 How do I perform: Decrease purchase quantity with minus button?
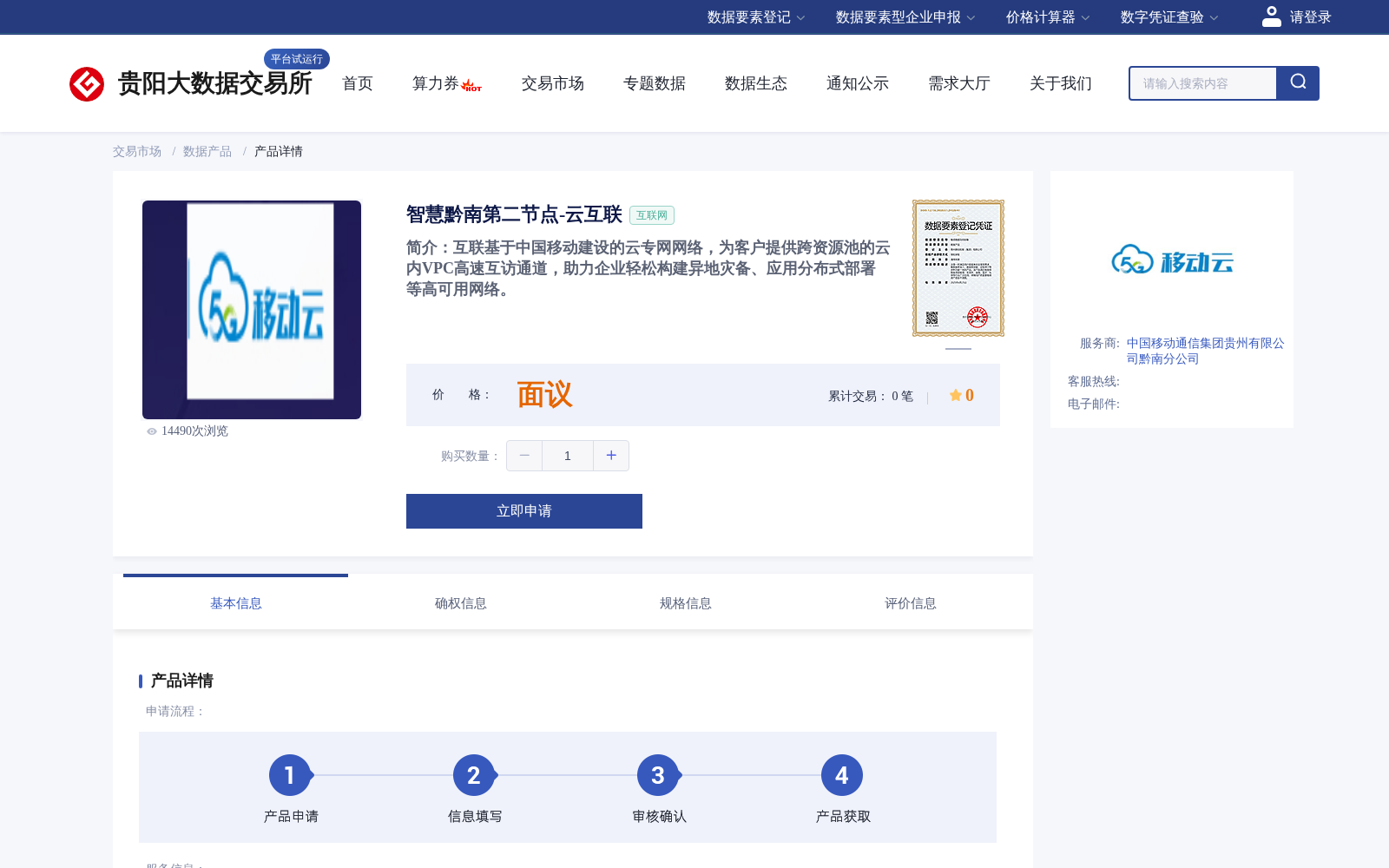(x=524, y=456)
